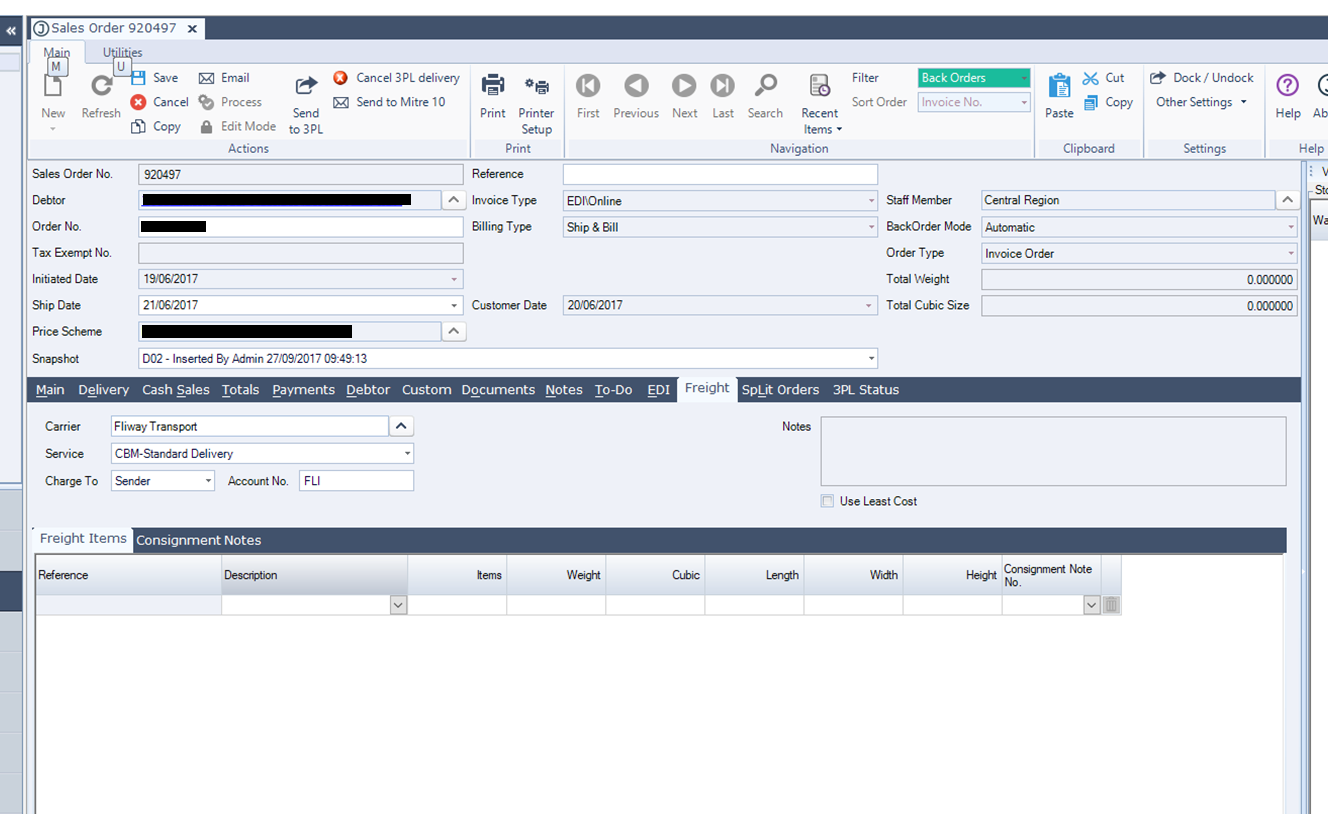Screen dimensions: 1328x814
Task: Click the Search magnifier icon
Action: coord(765,86)
